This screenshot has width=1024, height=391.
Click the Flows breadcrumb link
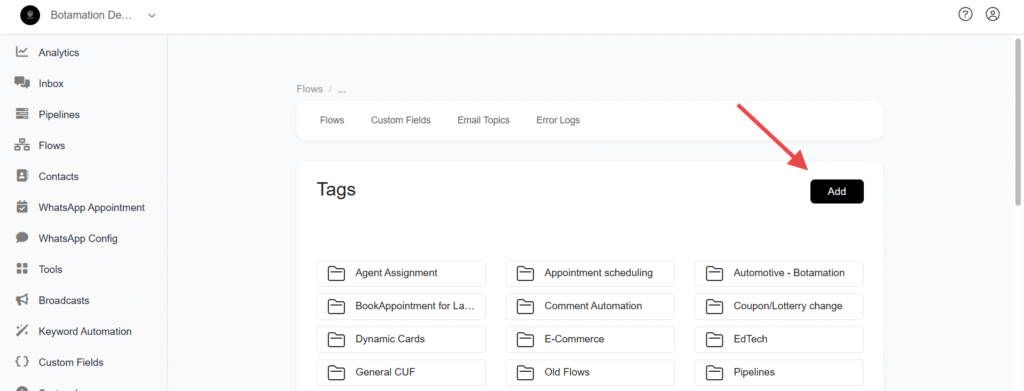(x=310, y=89)
